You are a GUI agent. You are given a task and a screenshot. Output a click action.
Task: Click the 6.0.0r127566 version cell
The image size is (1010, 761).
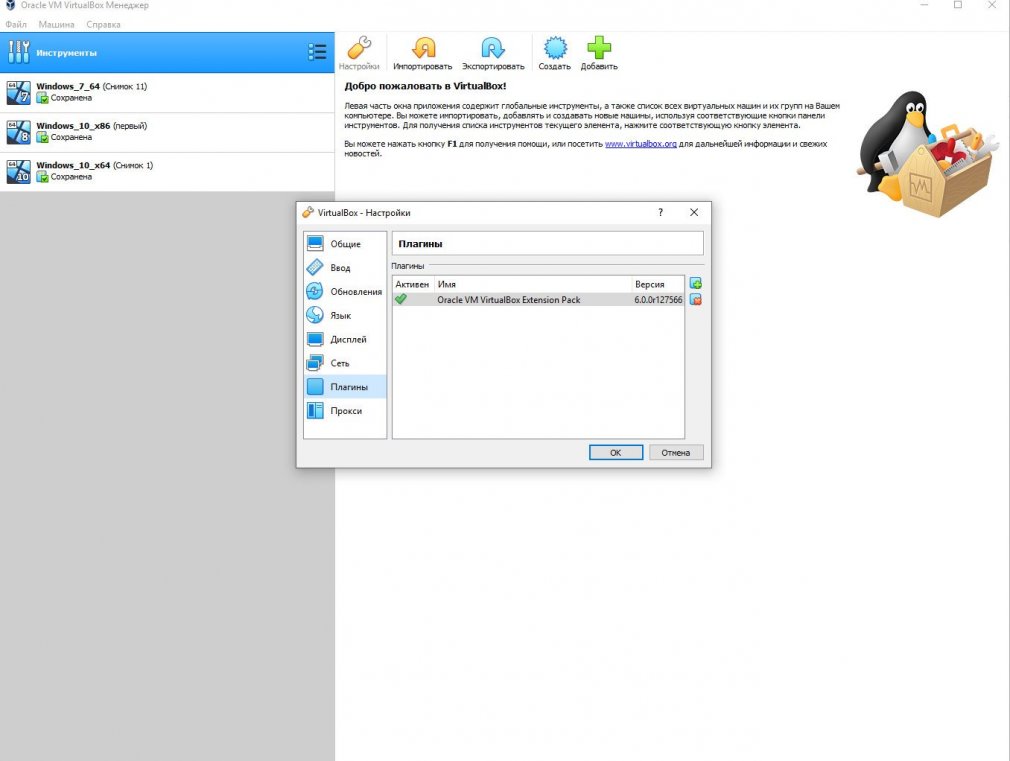[658, 300]
